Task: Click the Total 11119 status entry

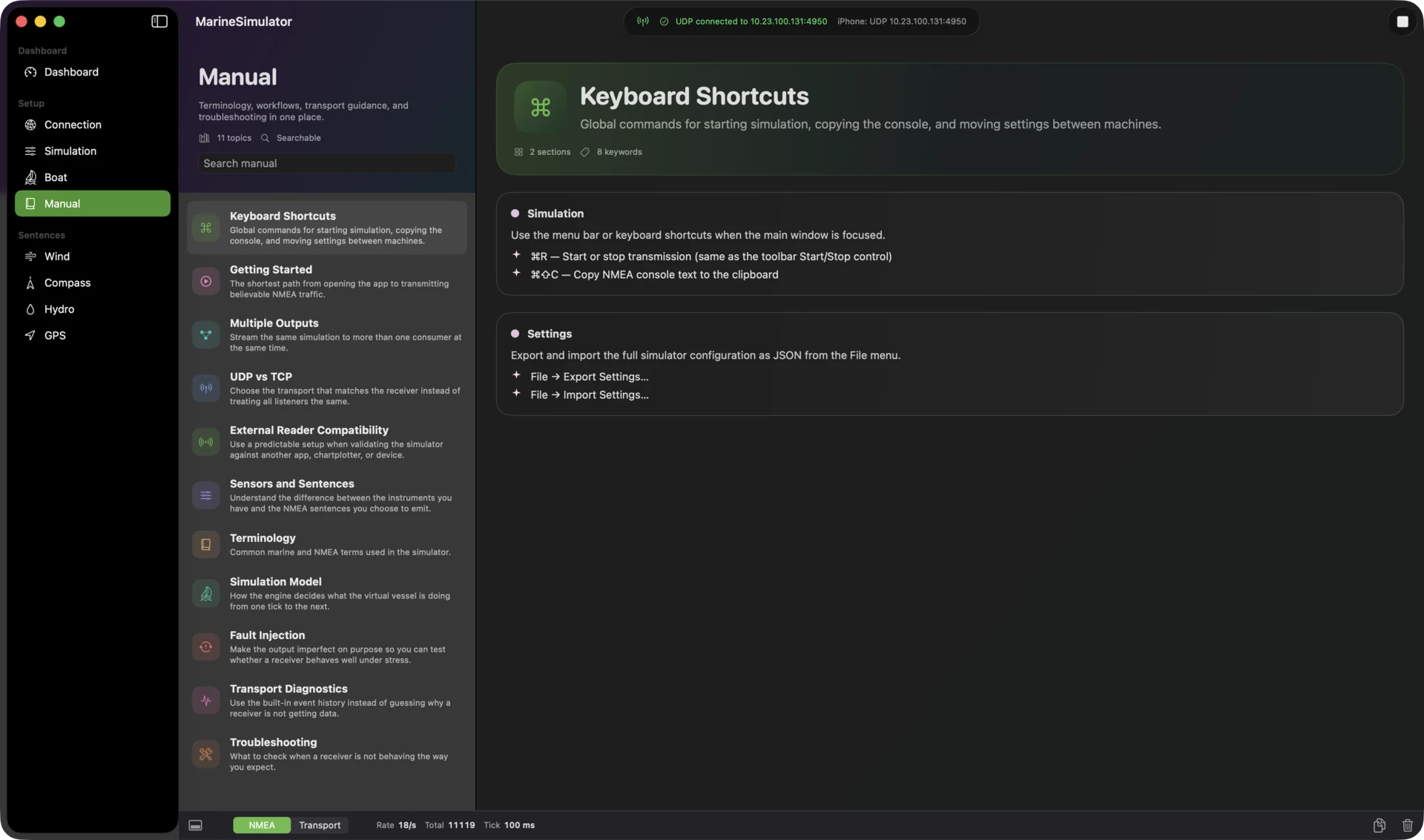Action: (449, 825)
